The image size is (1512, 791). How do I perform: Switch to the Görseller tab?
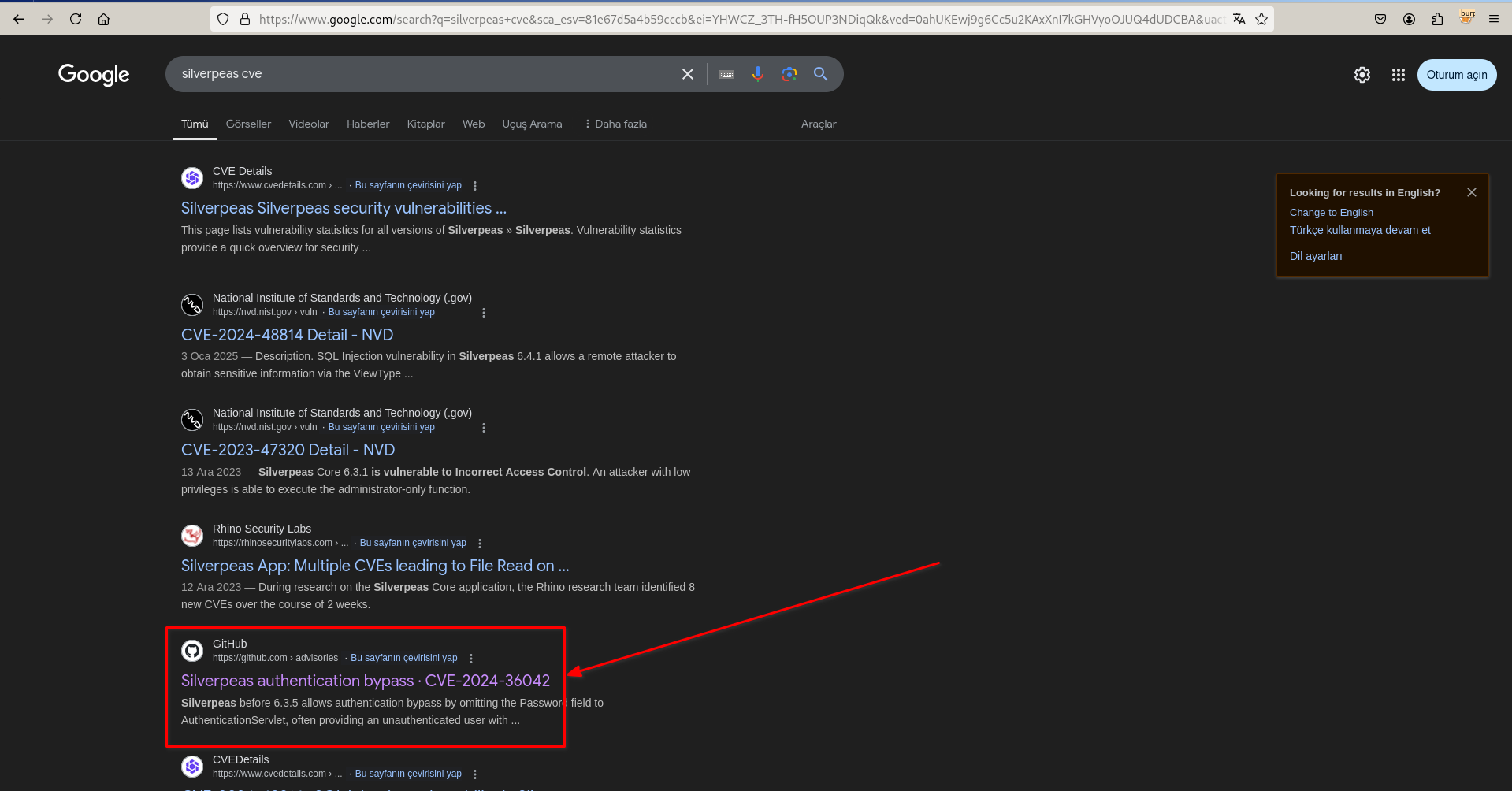[x=248, y=124]
